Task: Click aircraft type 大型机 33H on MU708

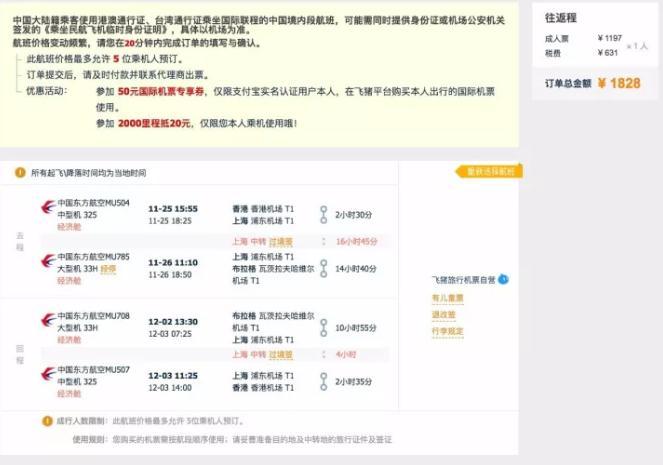Action: (78, 328)
